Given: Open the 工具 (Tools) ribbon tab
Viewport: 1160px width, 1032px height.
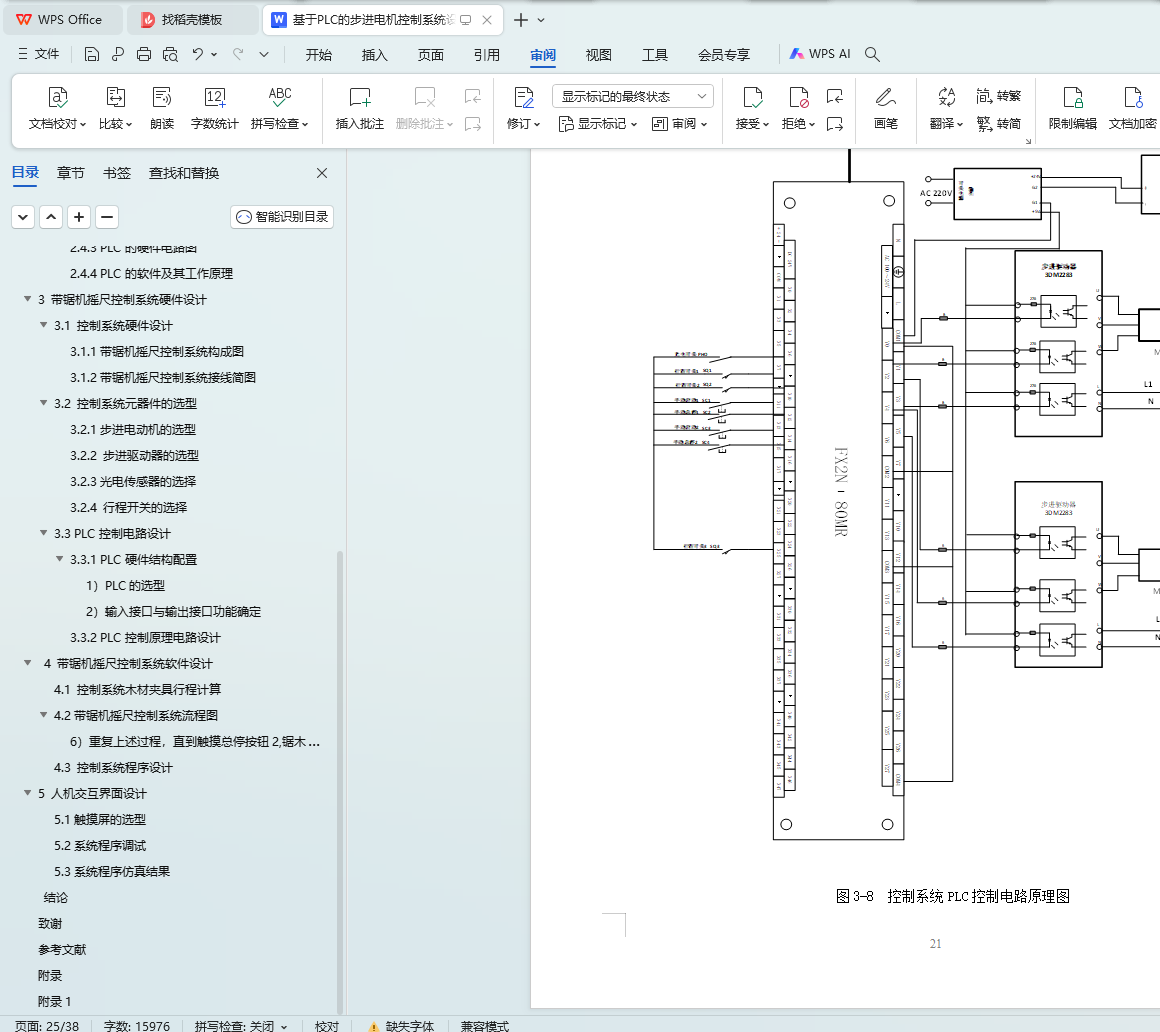Looking at the screenshot, I should pos(655,55).
